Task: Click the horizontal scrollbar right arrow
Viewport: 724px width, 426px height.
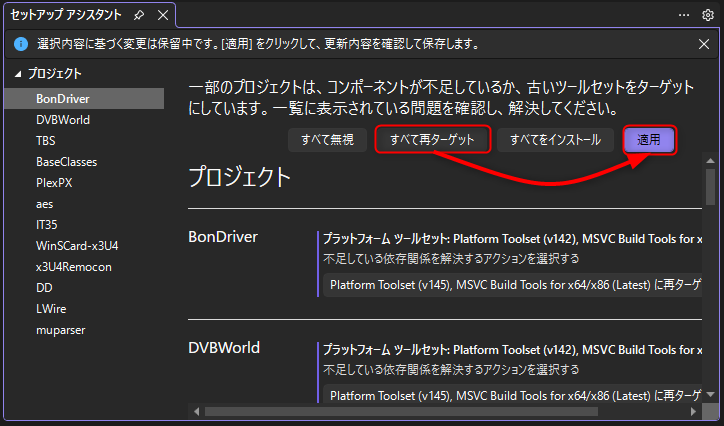Action: 693,411
